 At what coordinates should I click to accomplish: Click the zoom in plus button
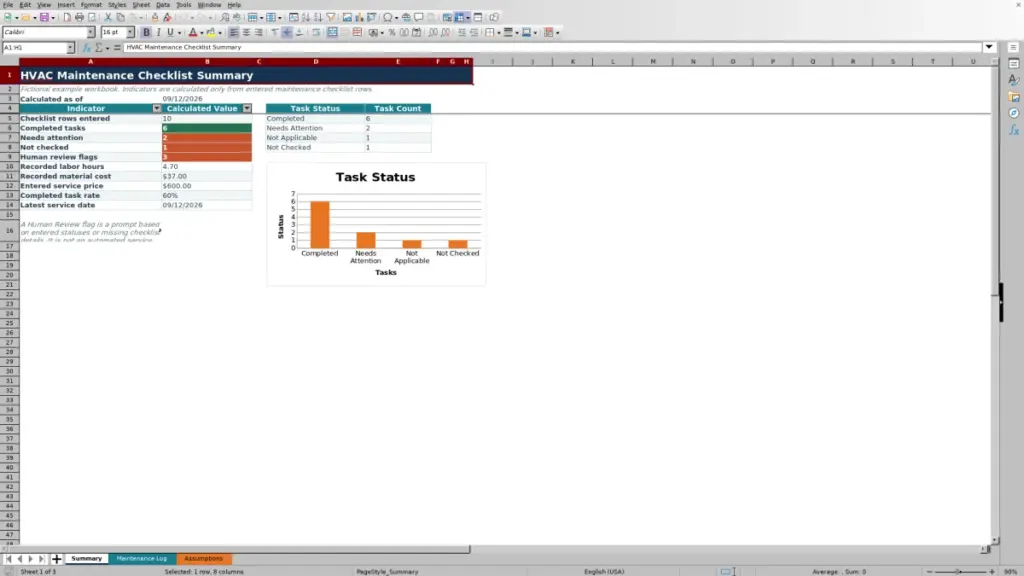(x=992, y=571)
